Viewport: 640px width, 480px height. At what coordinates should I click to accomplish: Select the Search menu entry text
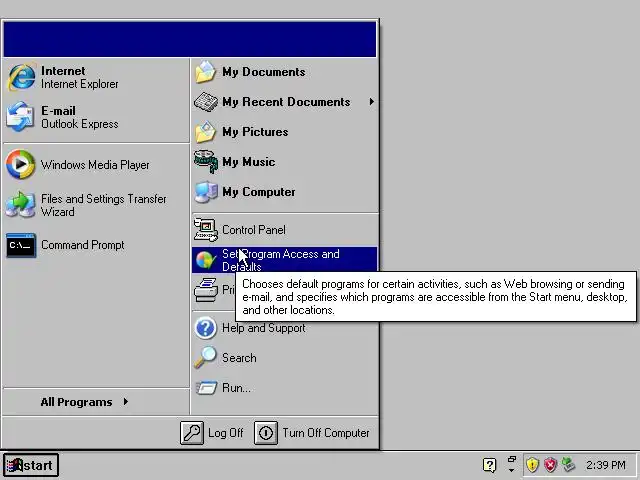click(239, 358)
